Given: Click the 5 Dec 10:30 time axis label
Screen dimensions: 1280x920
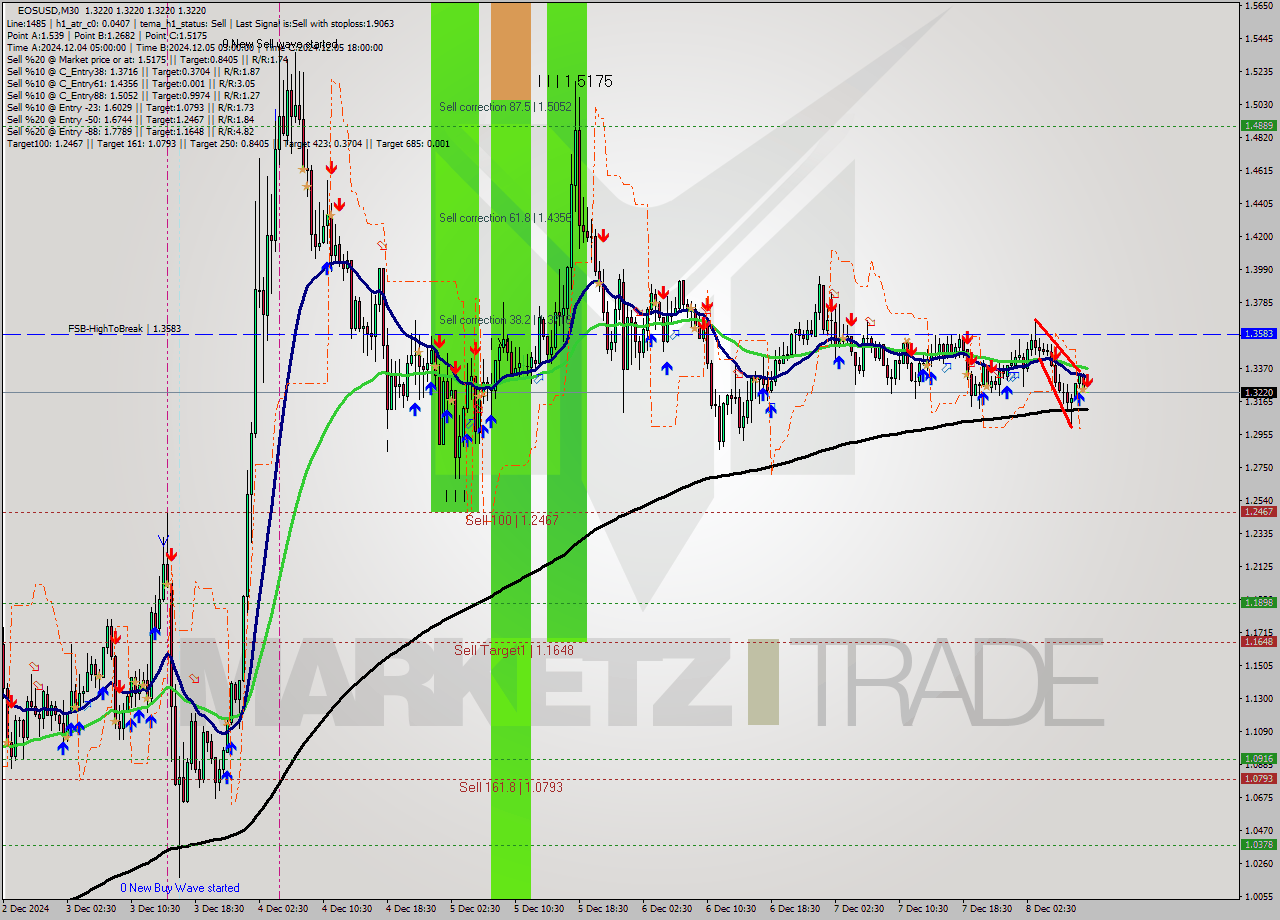Looking at the screenshot, I should (x=539, y=909).
